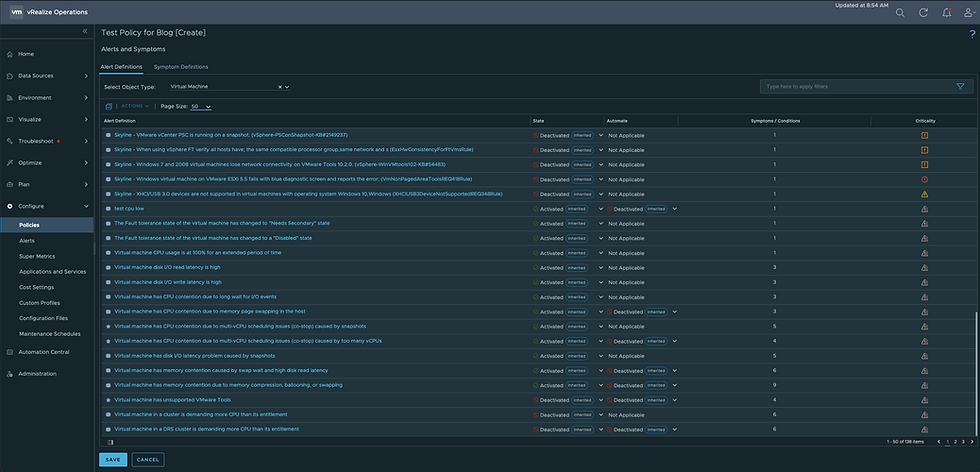Go to next page arrow
This screenshot has width=980, height=472.
pyautogui.click(x=971, y=442)
